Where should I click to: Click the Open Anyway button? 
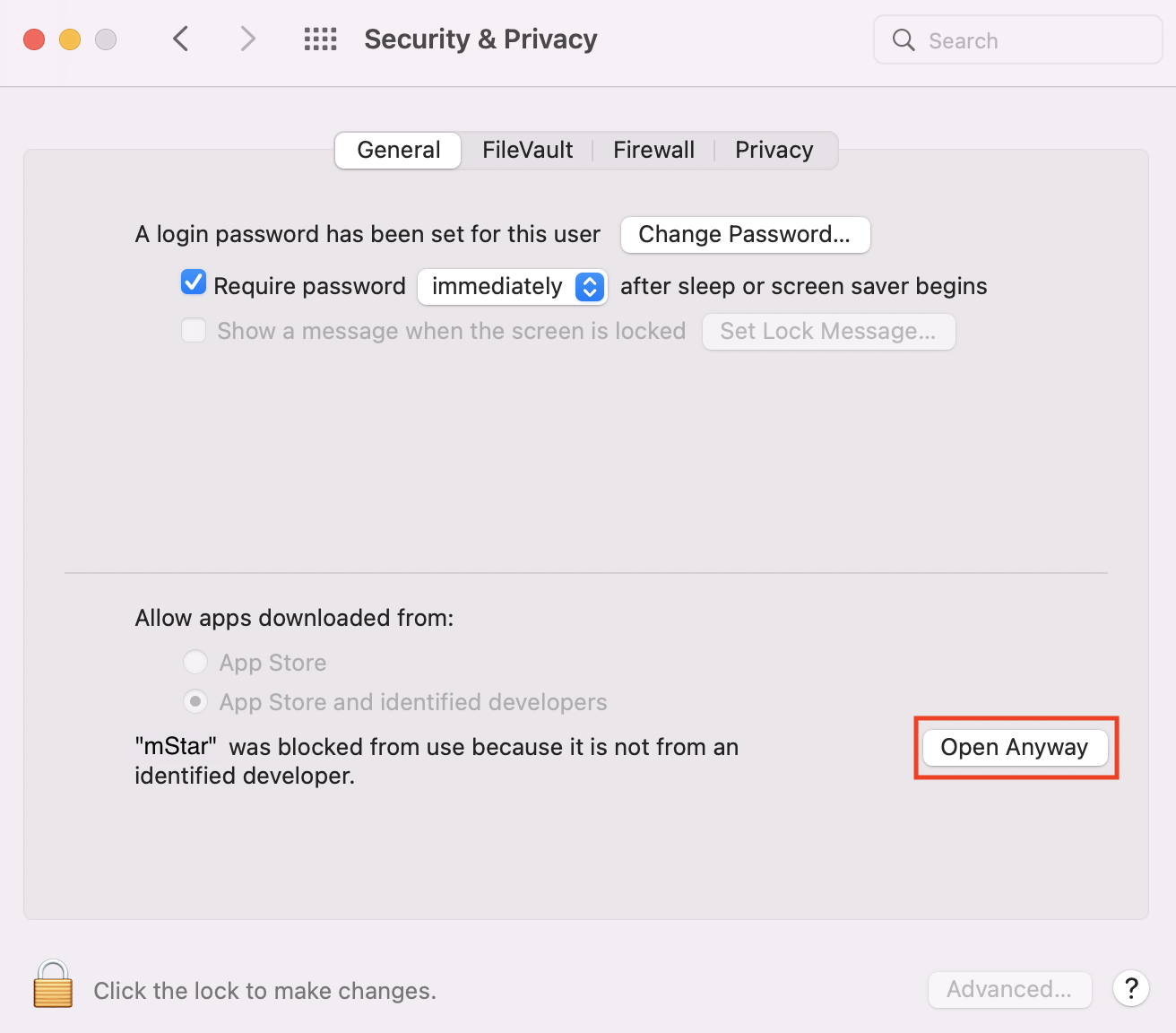[1015, 747]
